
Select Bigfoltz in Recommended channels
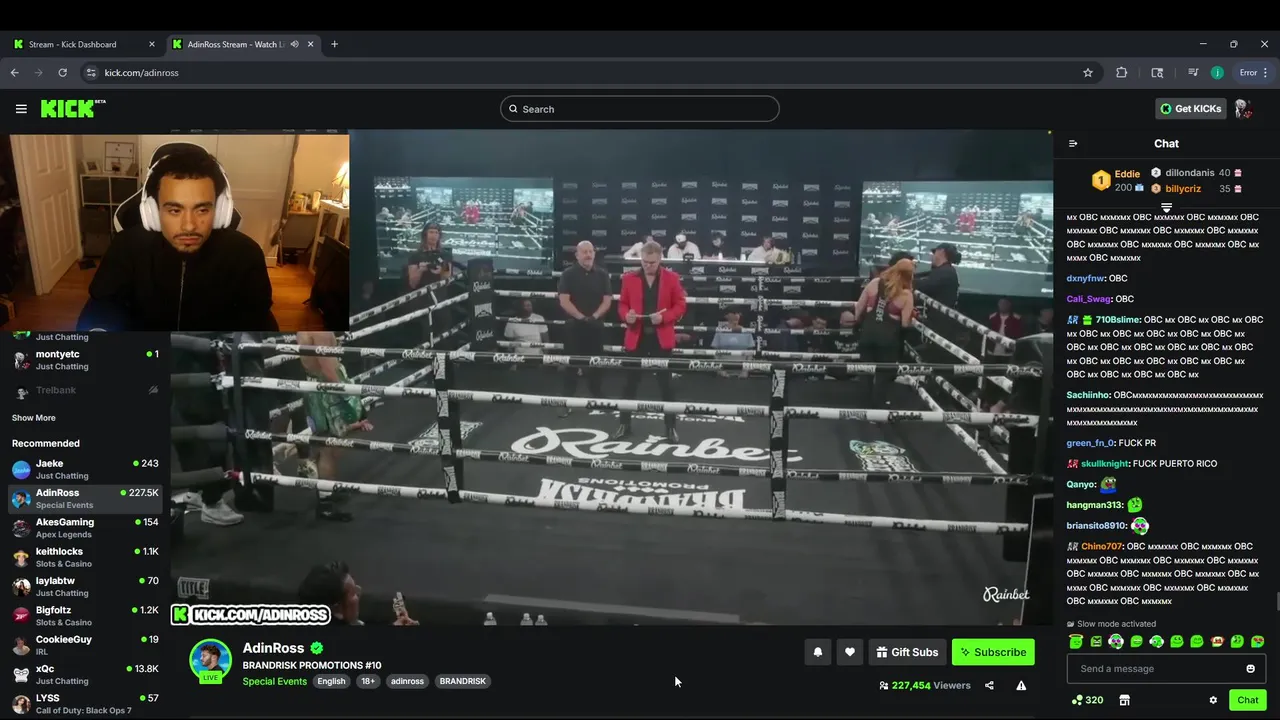coord(85,616)
